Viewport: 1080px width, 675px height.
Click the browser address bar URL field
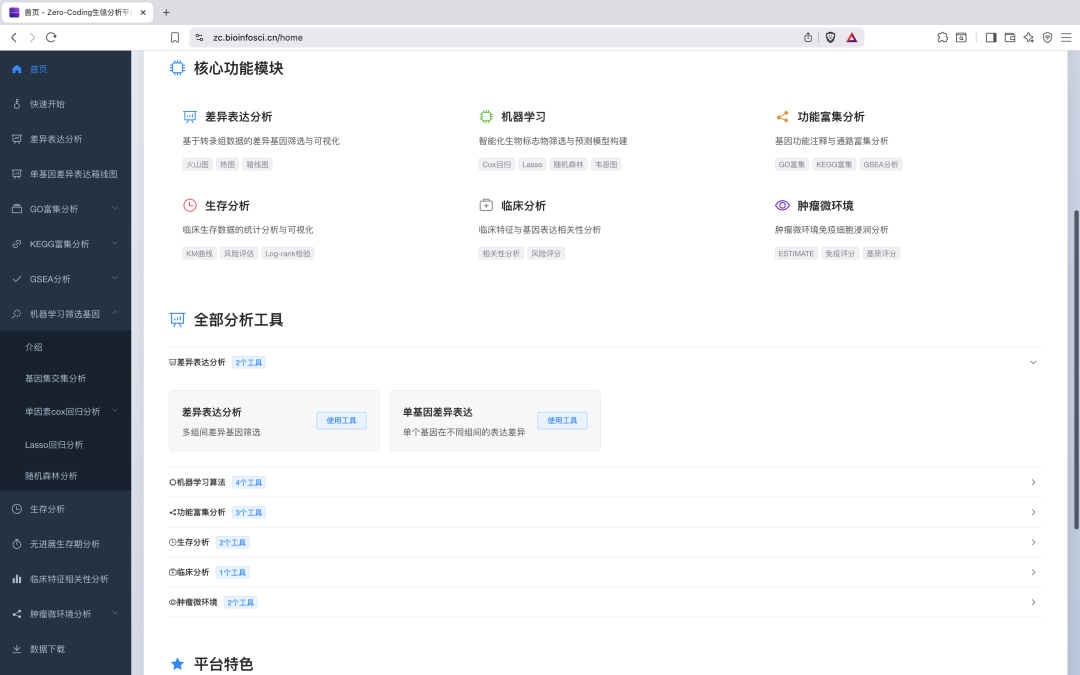pyautogui.click(x=500, y=37)
